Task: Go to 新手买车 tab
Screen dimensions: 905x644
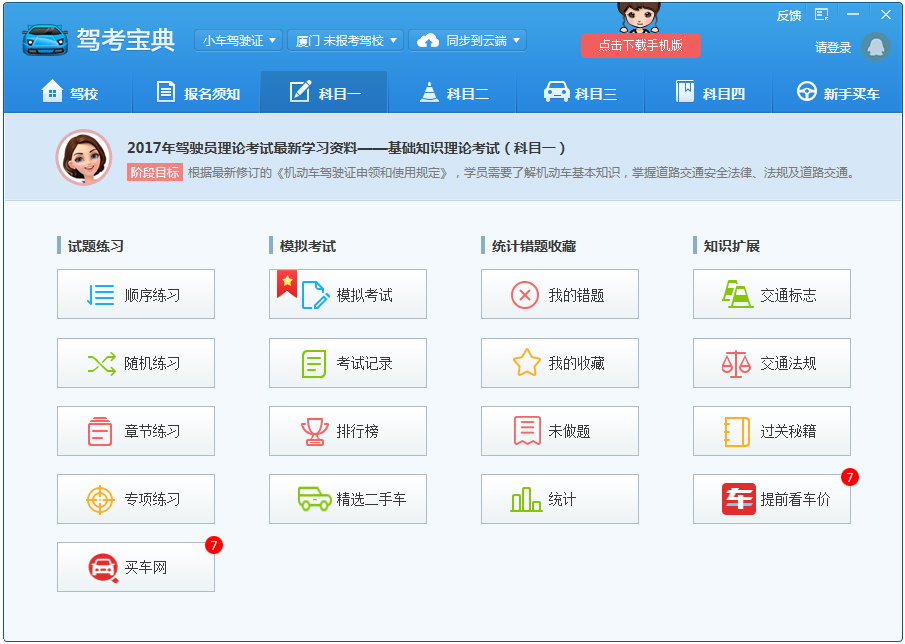Action: [x=837, y=93]
